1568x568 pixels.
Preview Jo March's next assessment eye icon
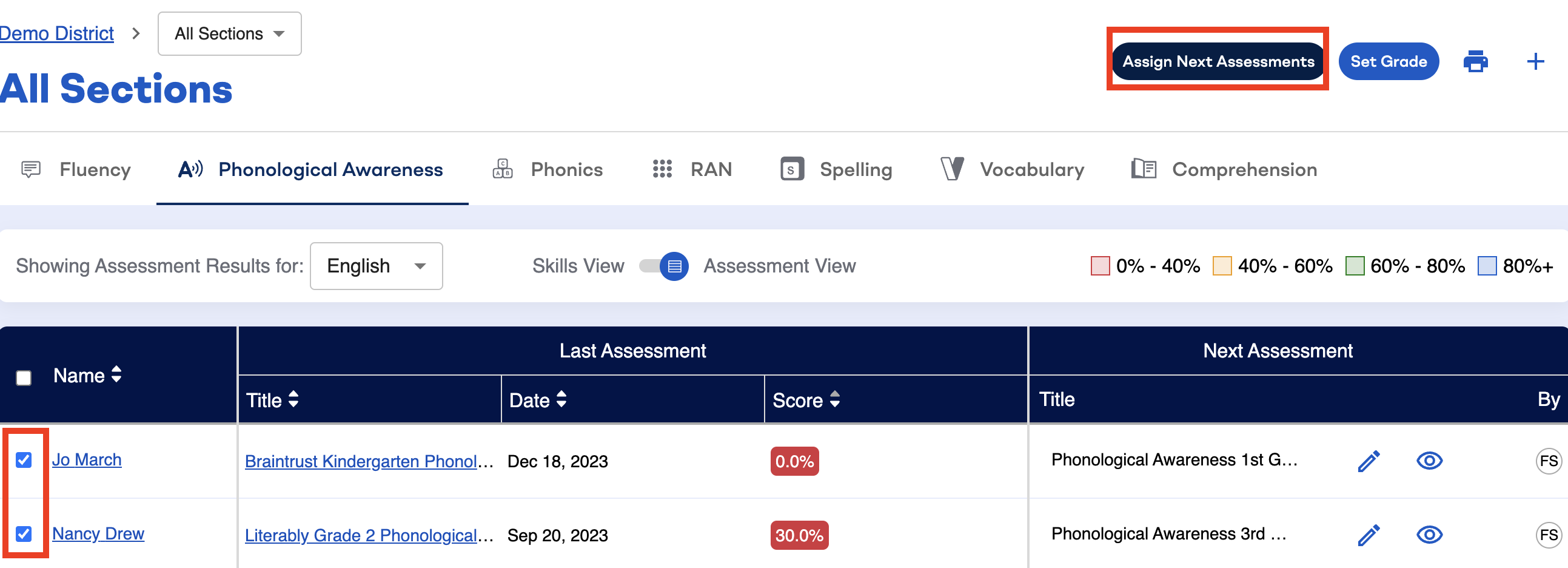[x=1429, y=461]
